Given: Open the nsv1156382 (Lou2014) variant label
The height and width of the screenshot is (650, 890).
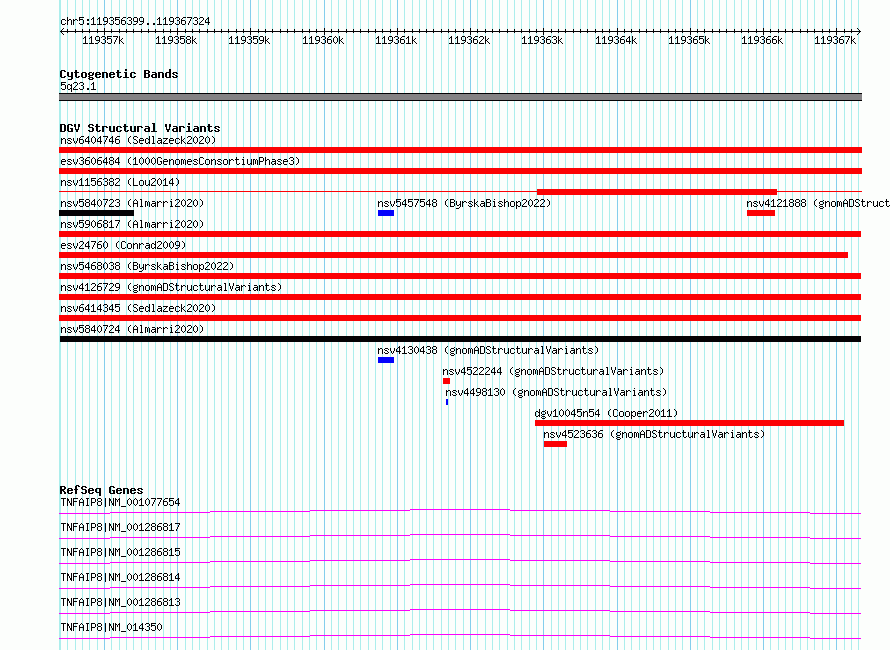Looking at the screenshot, I should pyautogui.click(x=120, y=182).
